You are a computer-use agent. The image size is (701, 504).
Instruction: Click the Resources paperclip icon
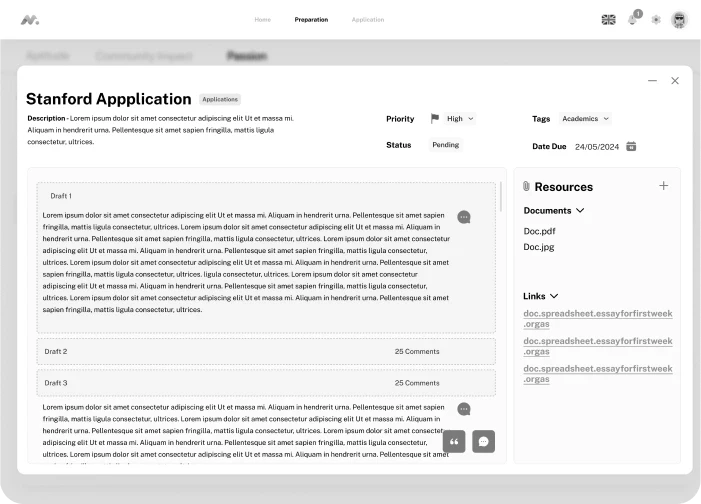pos(526,186)
